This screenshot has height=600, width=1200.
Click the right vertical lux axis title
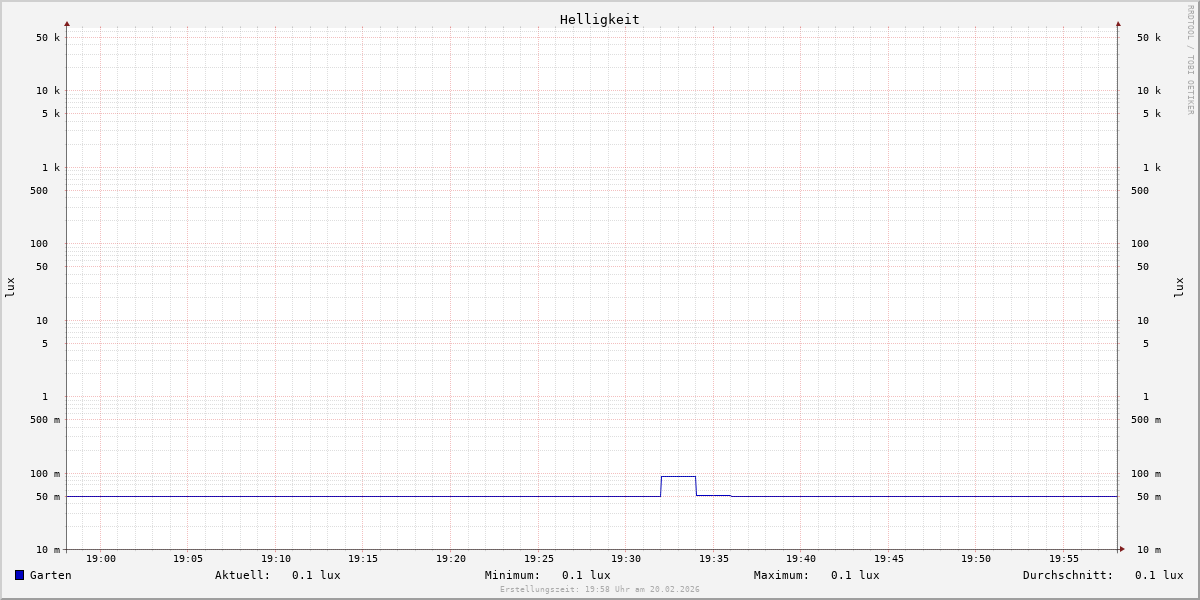pos(1179,287)
